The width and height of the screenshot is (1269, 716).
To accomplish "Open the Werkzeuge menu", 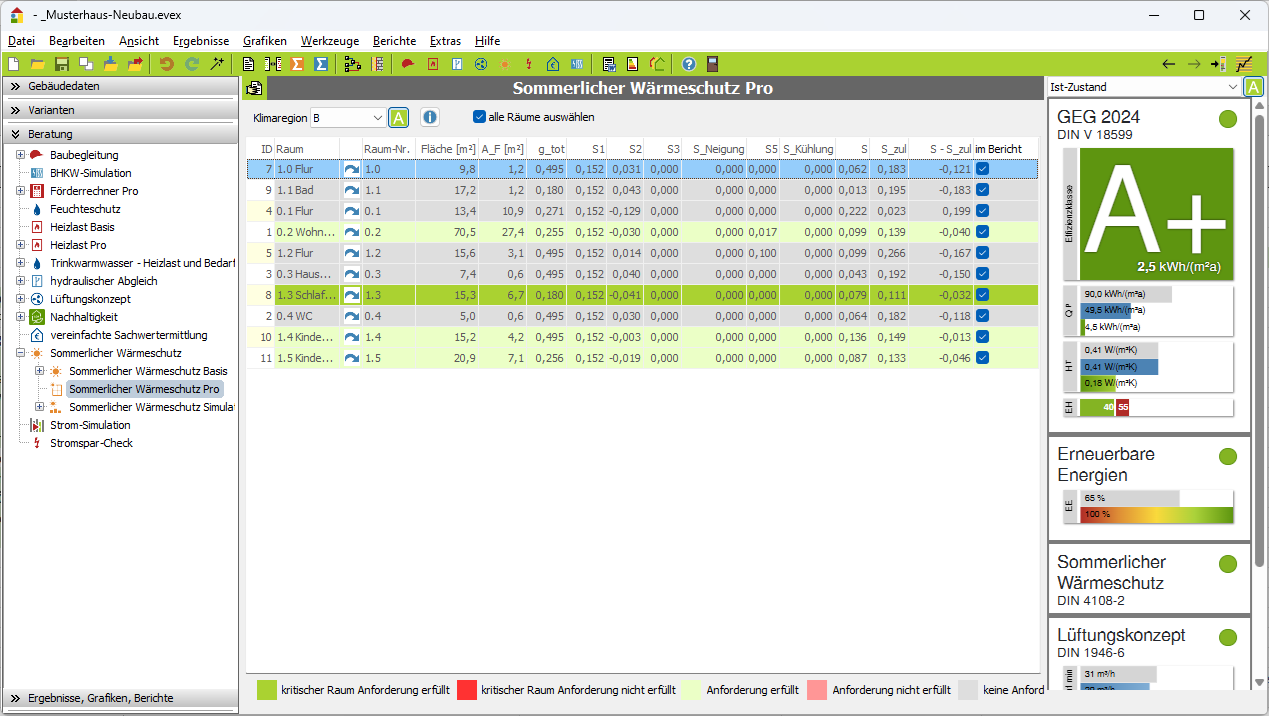I will [x=330, y=41].
